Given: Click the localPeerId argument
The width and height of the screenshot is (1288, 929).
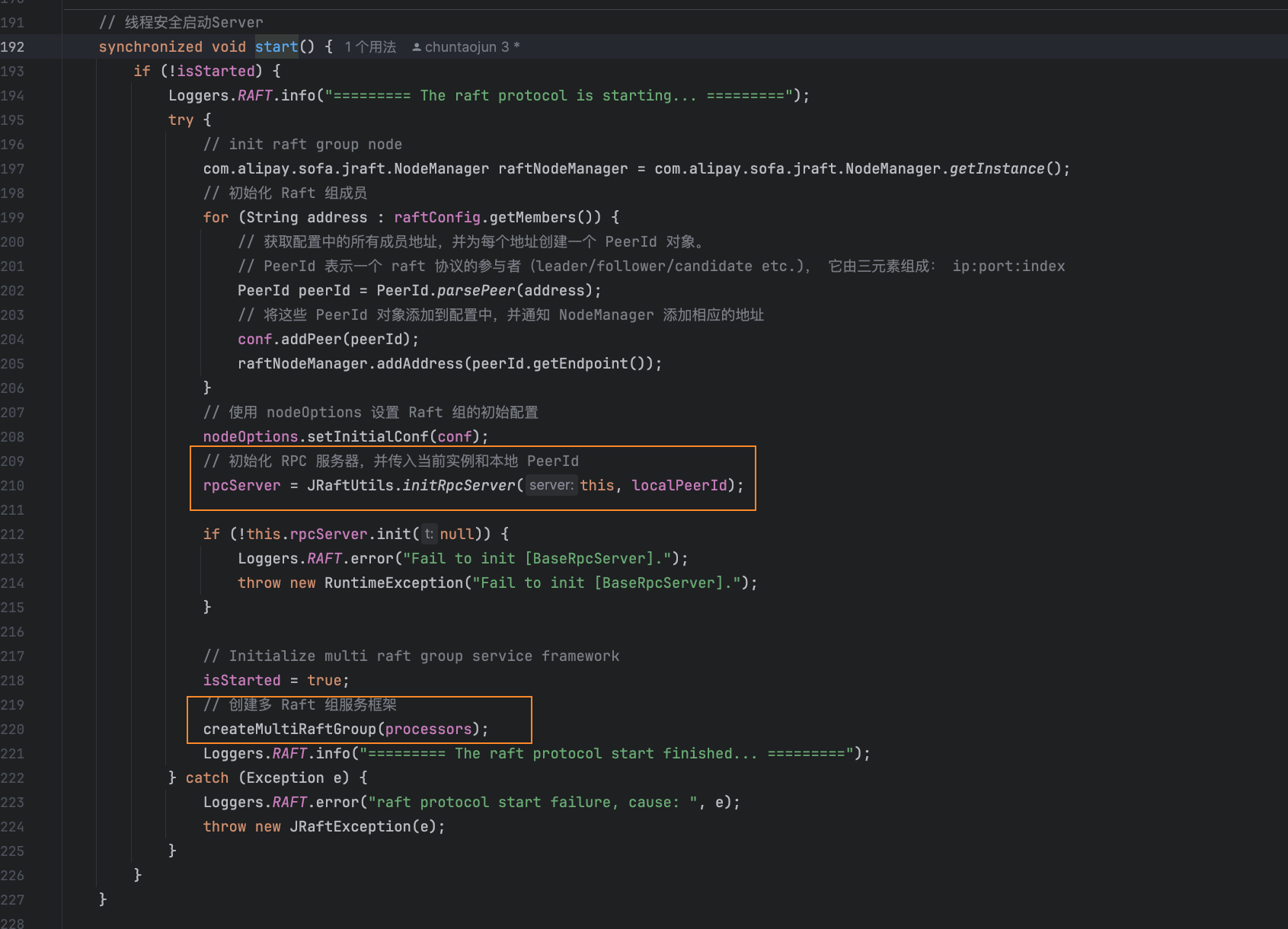Looking at the screenshot, I should (x=679, y=486).
